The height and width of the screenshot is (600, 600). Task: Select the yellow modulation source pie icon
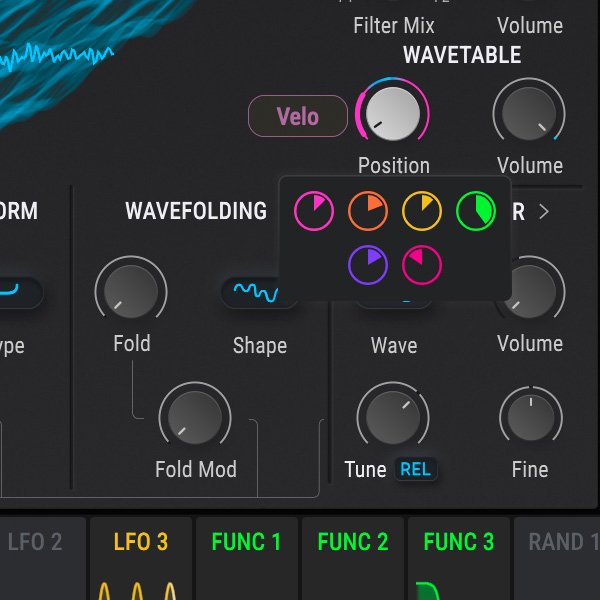tap(421, 212)
